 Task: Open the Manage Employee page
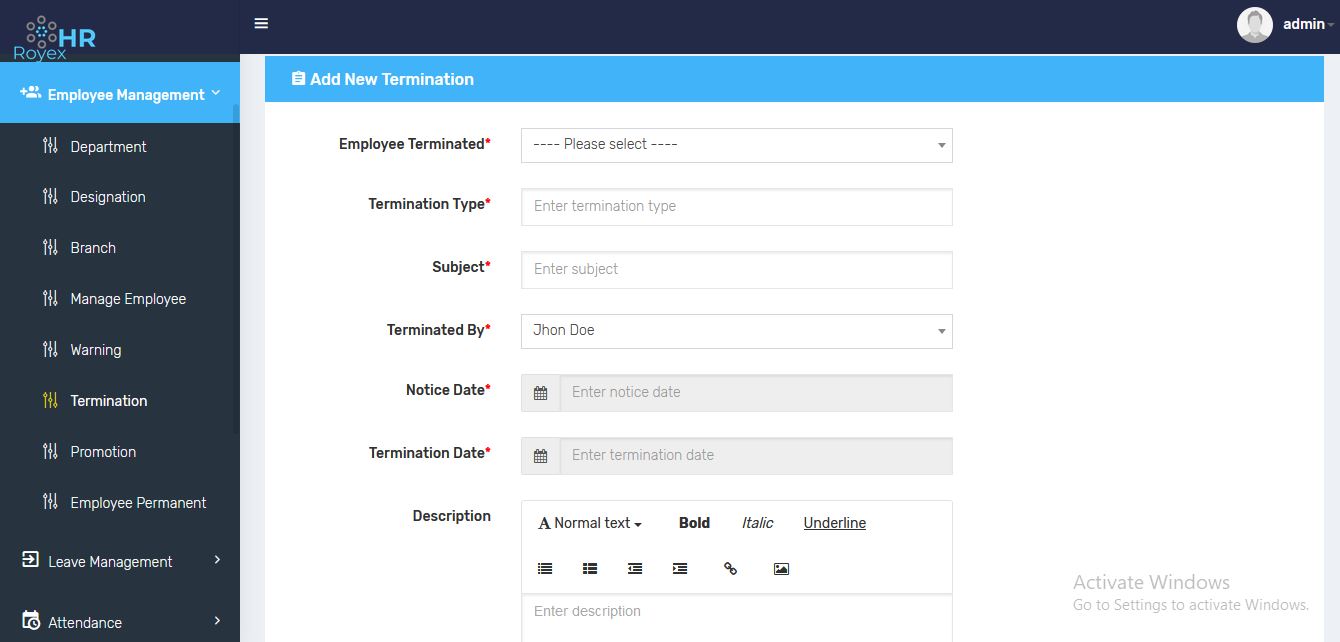(x=128, y=298)
